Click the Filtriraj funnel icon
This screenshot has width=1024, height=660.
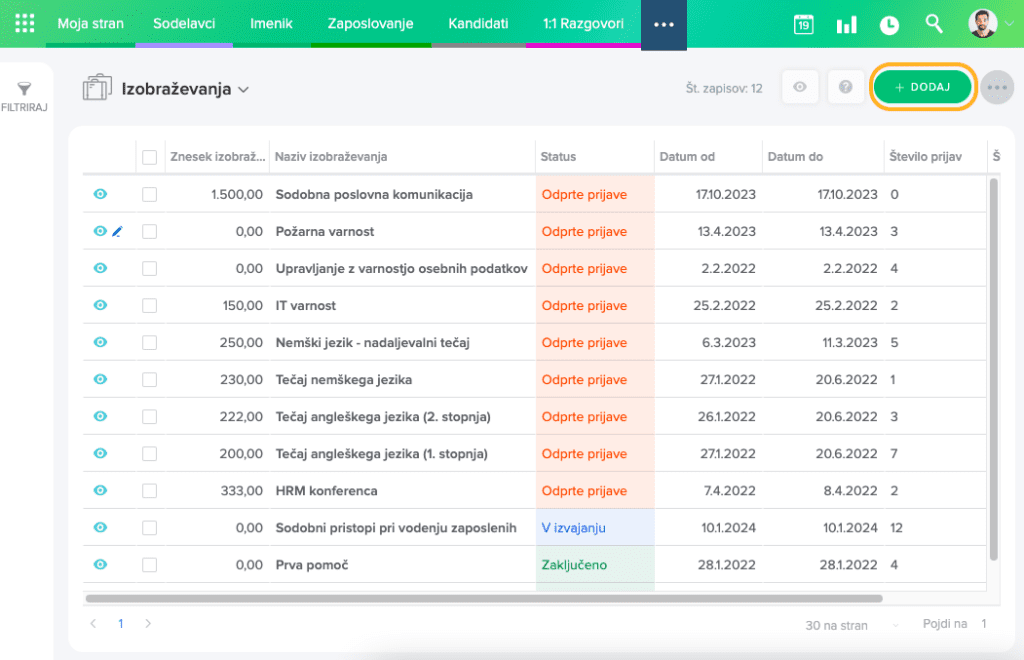point(25,90)
